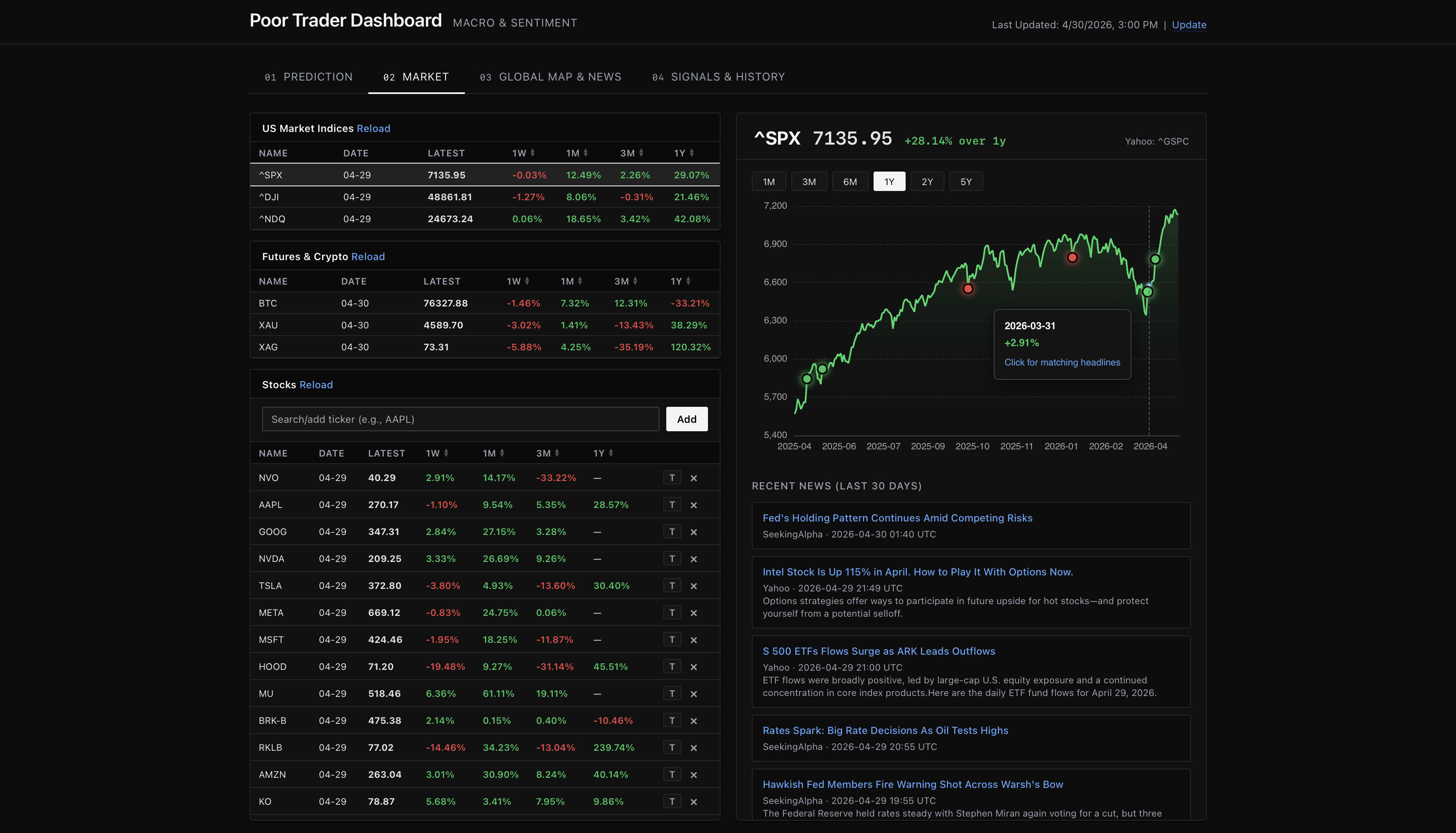Sort Stocks table by 1M change
Image resolution: width=1456 pixels, height=833 pixels.
point(493,453)
